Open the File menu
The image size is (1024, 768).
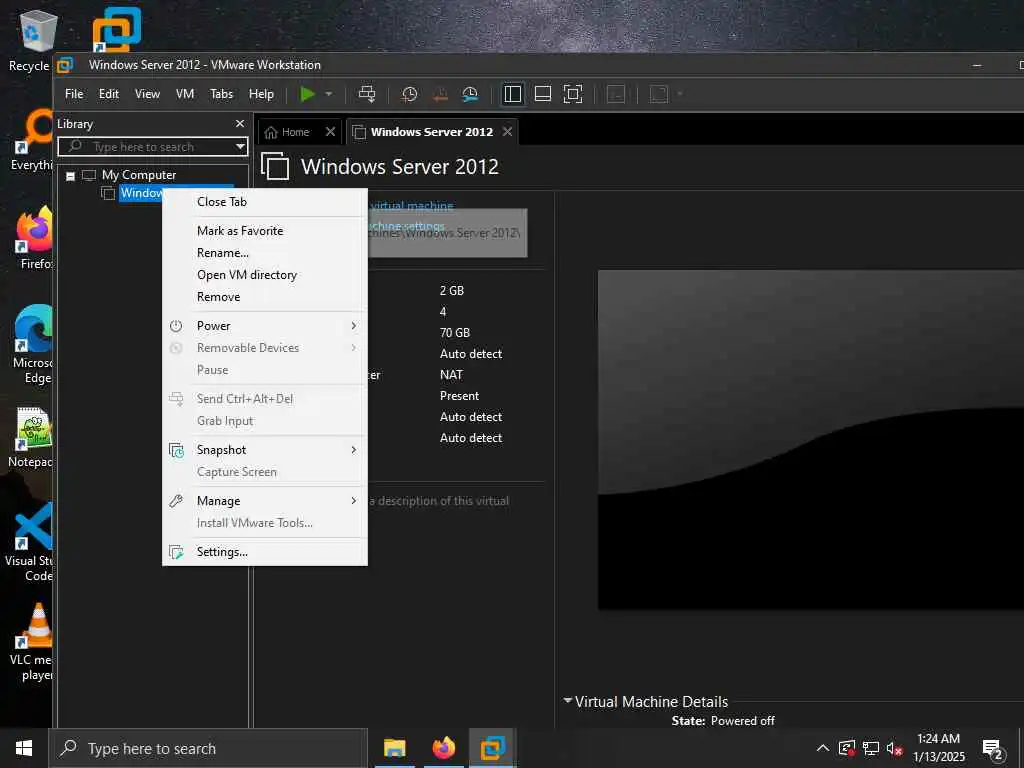coord(74,94)
